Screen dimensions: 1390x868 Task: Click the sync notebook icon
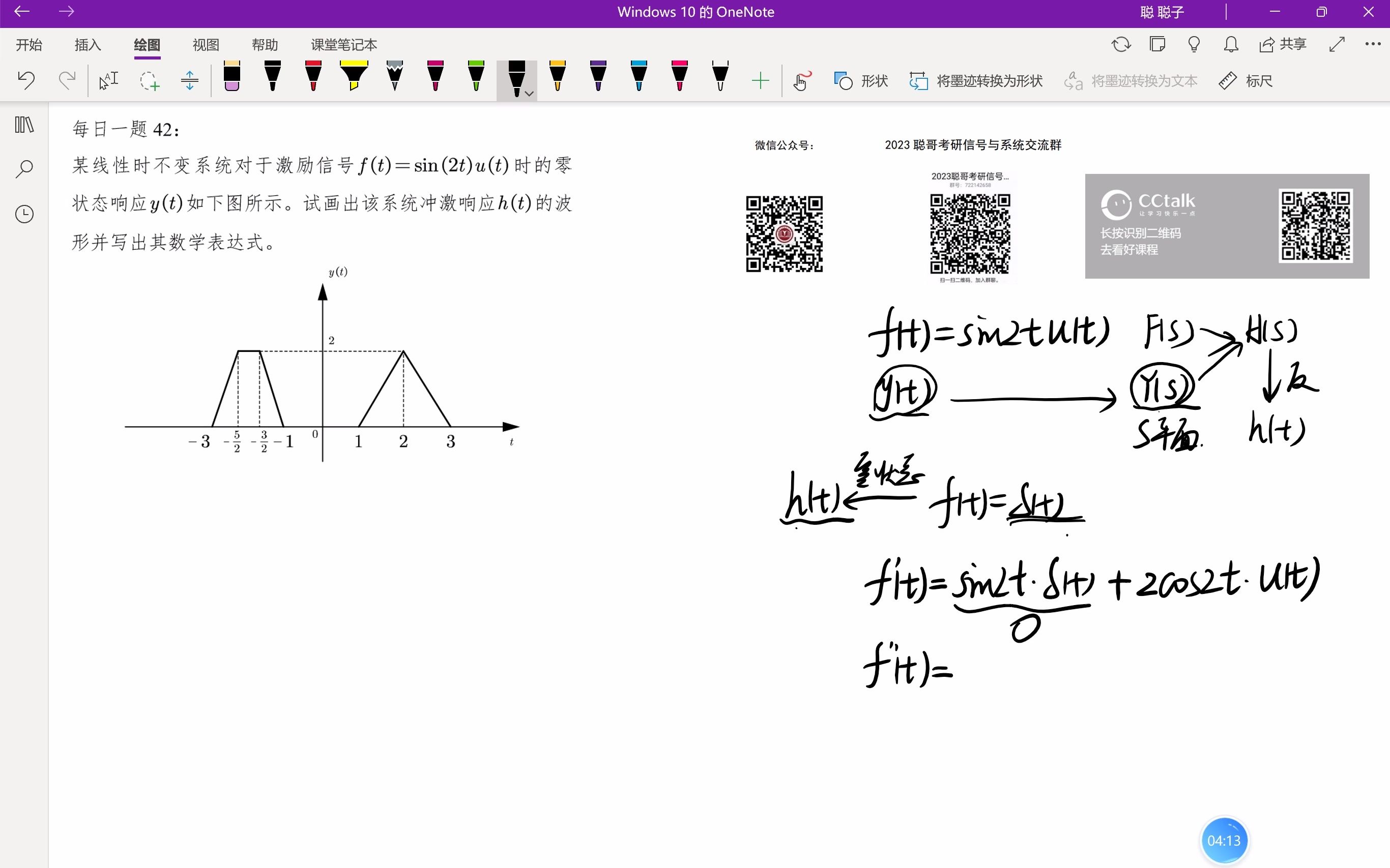click(1121, 44)
